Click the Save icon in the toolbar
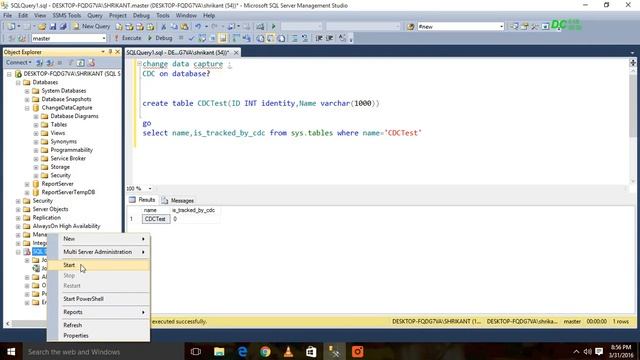This screenshot has width=640, height=360. click(x=53, y=27)
